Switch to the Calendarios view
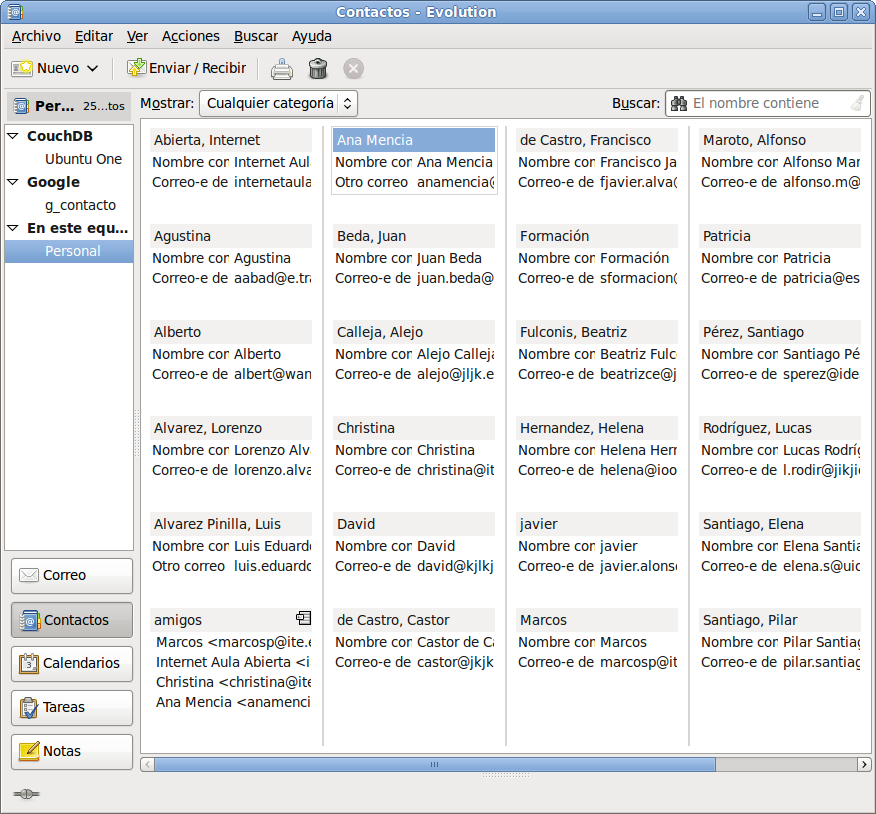The height and width of the screenshot is (814, 876). (x=72, y=663)
